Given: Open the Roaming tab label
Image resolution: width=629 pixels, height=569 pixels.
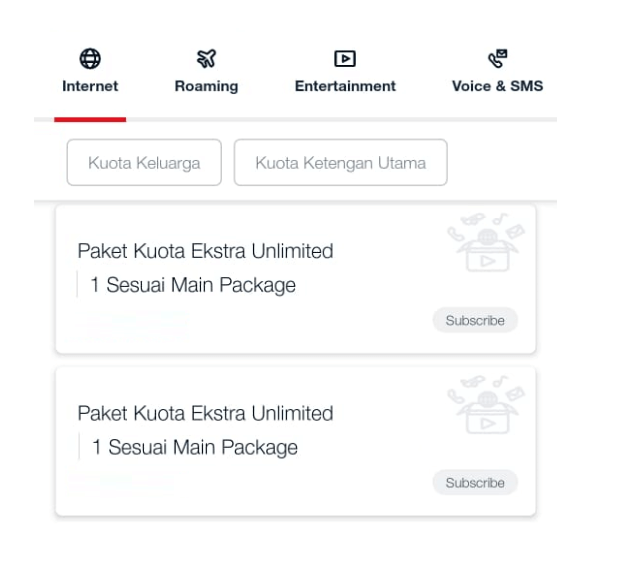Looking at the screenshot, I should pyautogui.click(x=206, y=86).
